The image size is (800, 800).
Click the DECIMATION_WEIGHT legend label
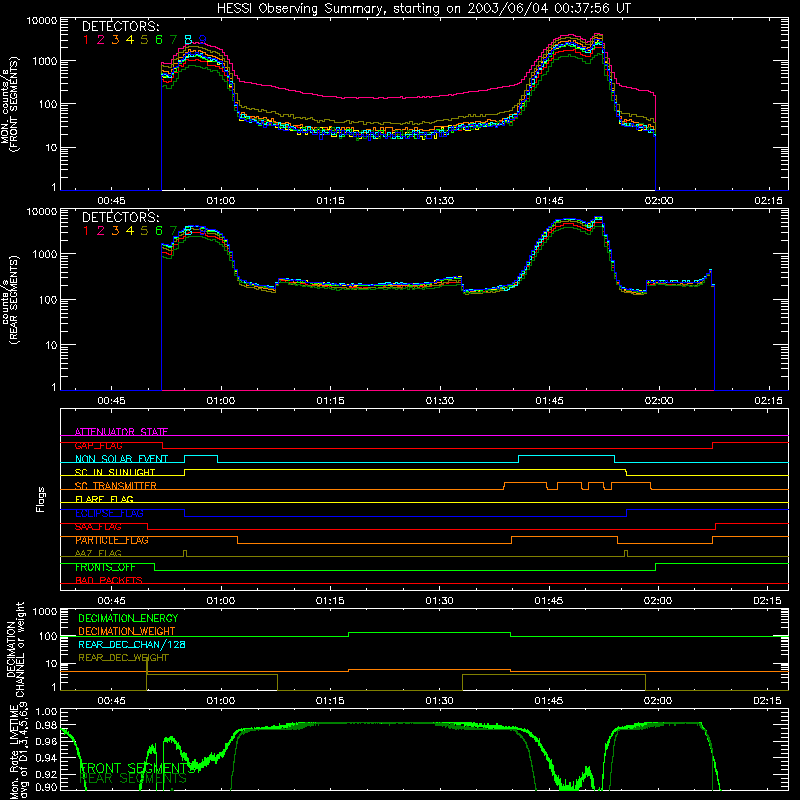click(127, 631)
